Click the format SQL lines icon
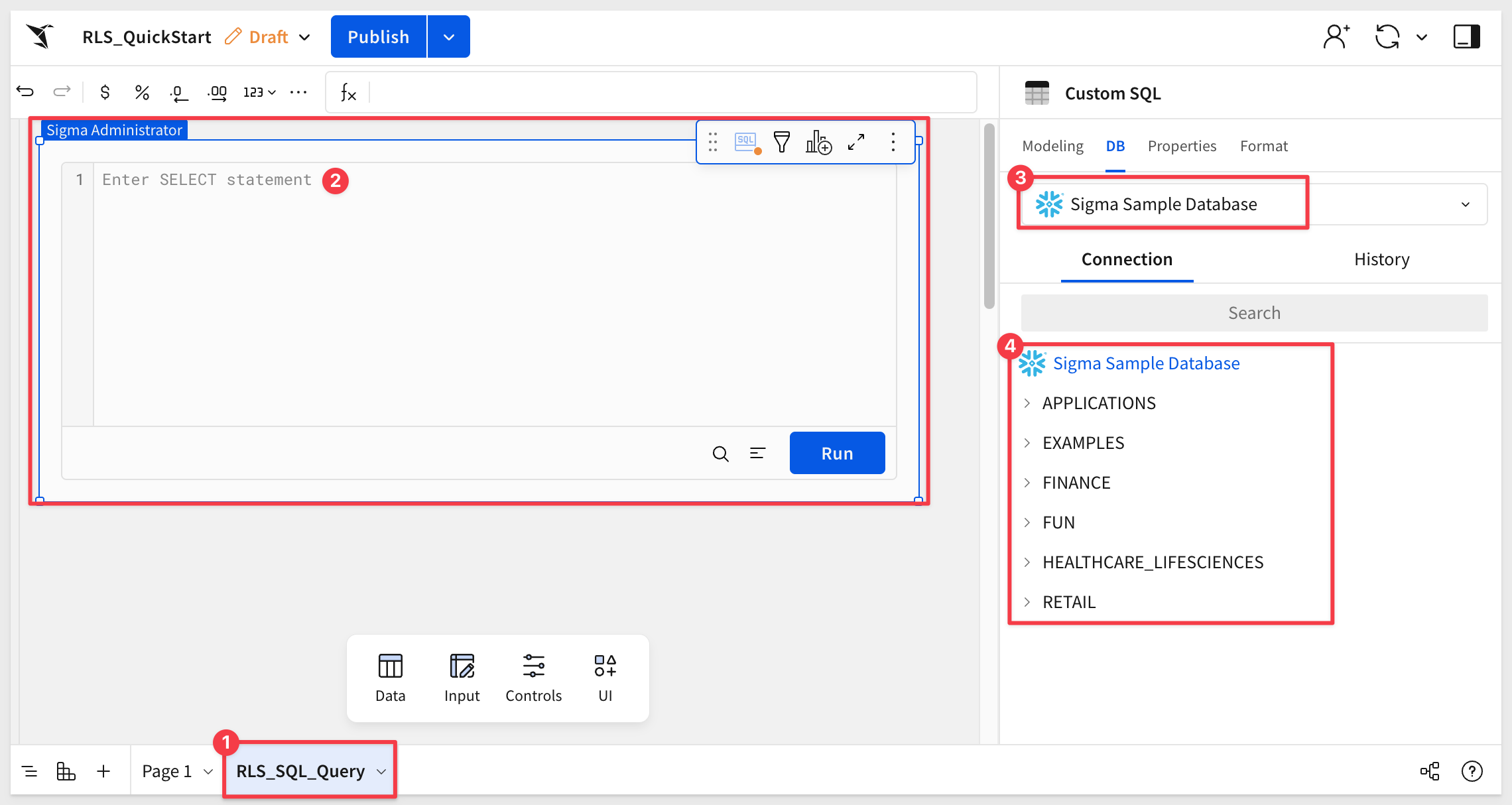1512x805 pixels. click(x=757, y=453)
